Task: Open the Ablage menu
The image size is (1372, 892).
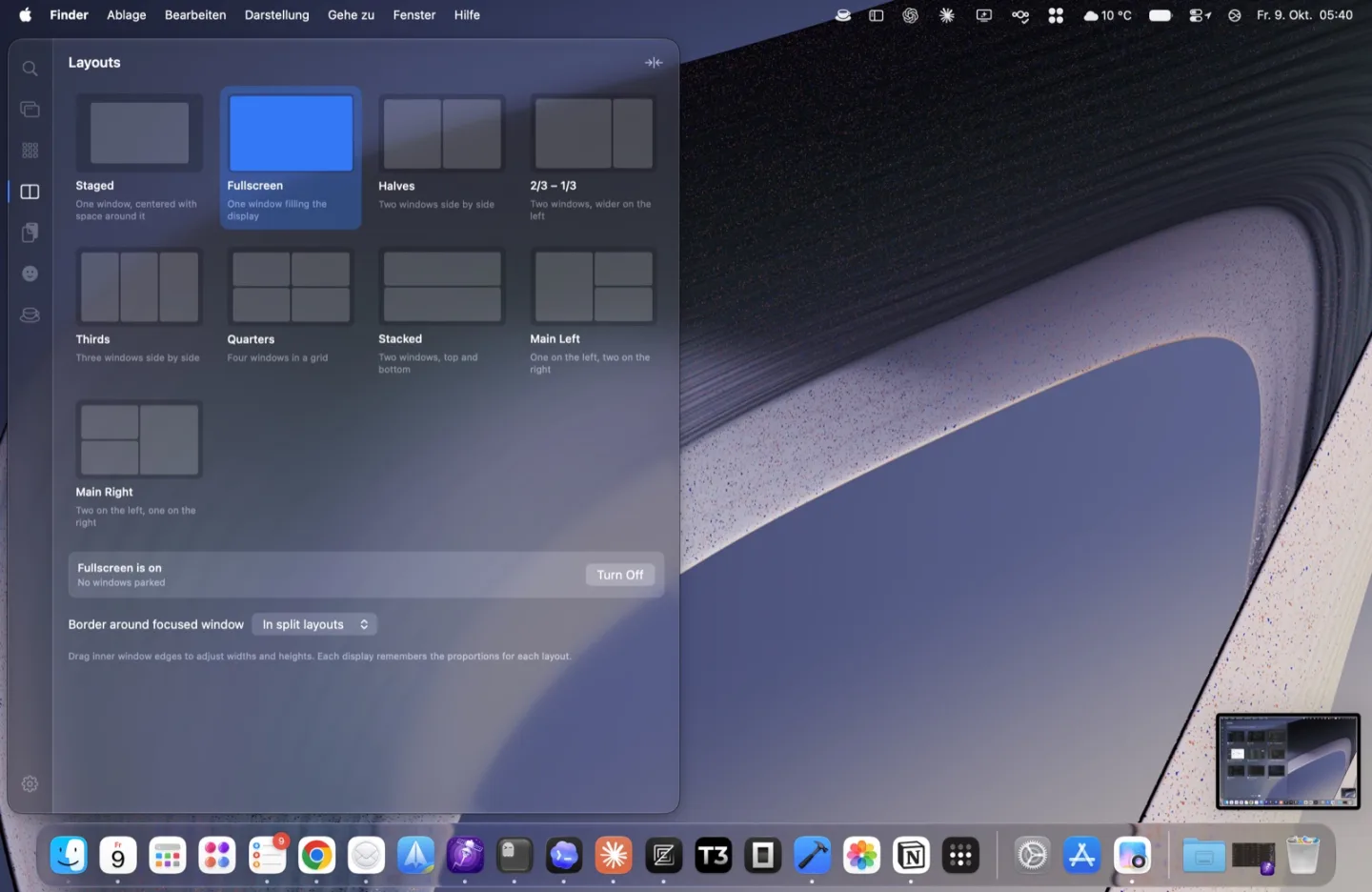Action: pos(127,14)
